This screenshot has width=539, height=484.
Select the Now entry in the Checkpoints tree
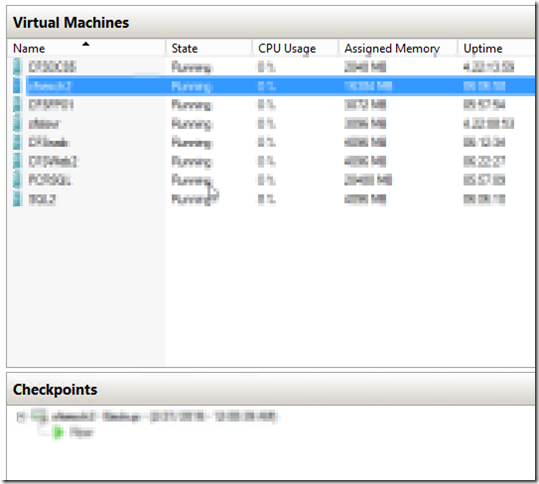[x=81, y=432]
